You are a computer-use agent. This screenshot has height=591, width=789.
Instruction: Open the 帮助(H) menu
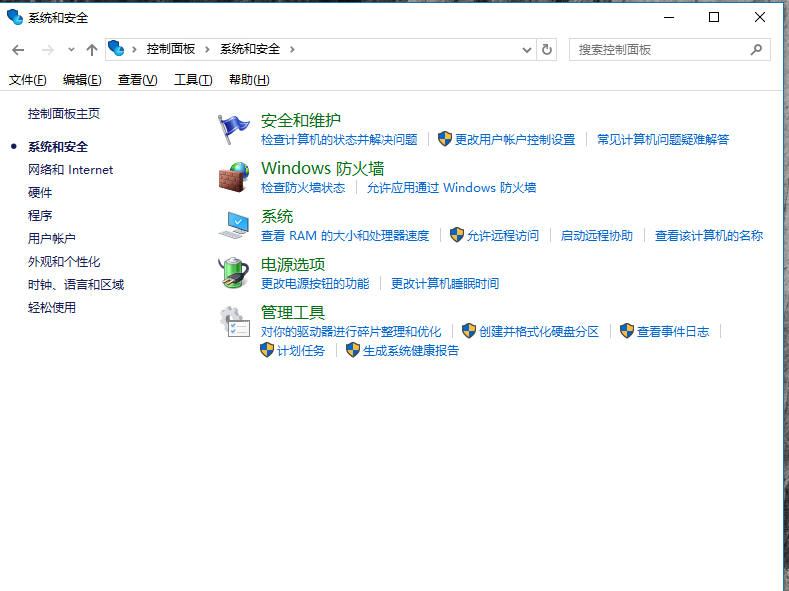click(249, 79)
